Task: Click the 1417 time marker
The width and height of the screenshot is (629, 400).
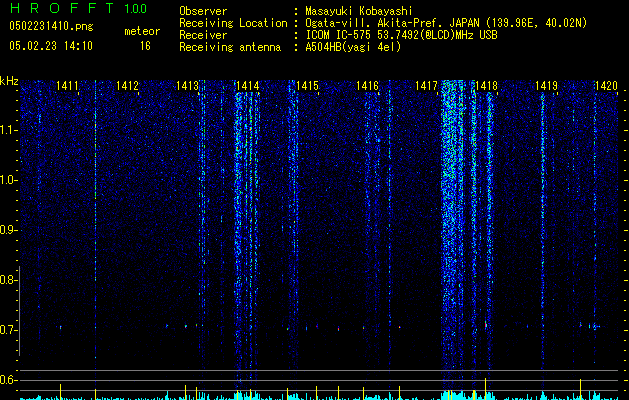Action: [426, 86]
